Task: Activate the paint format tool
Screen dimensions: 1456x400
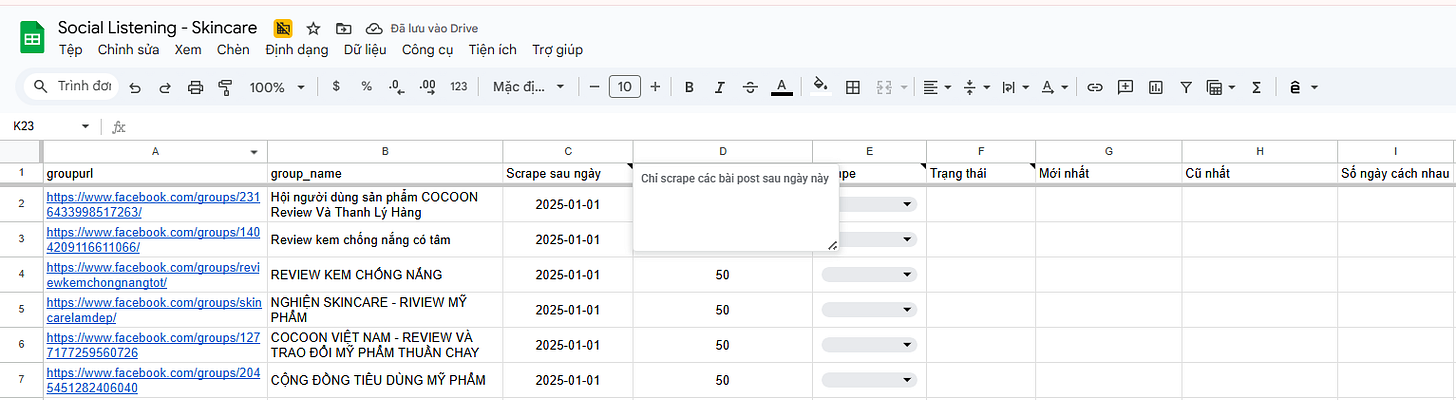Action: pos(225,87)
